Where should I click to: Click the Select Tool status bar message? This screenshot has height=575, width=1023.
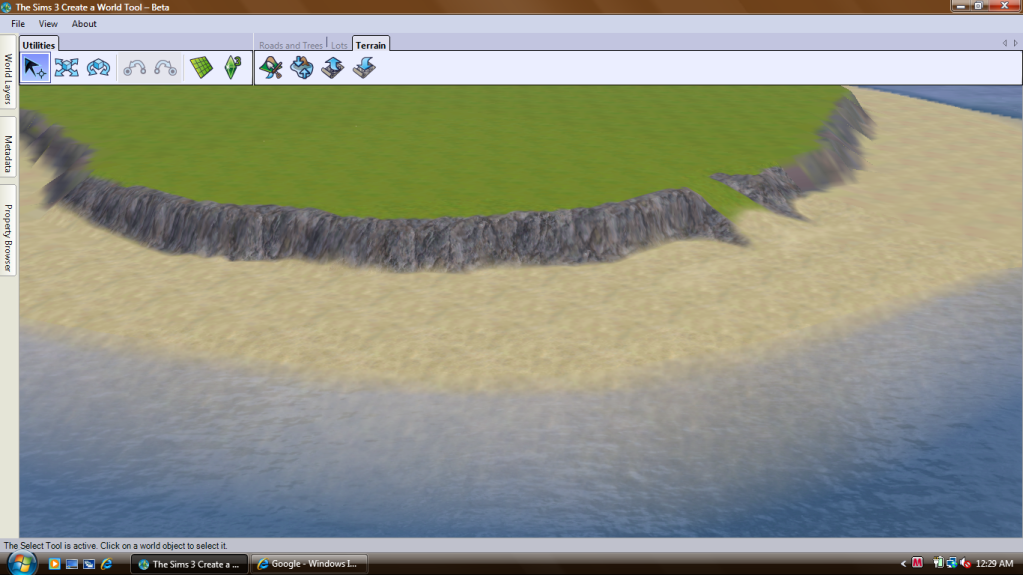coord(115,546)
